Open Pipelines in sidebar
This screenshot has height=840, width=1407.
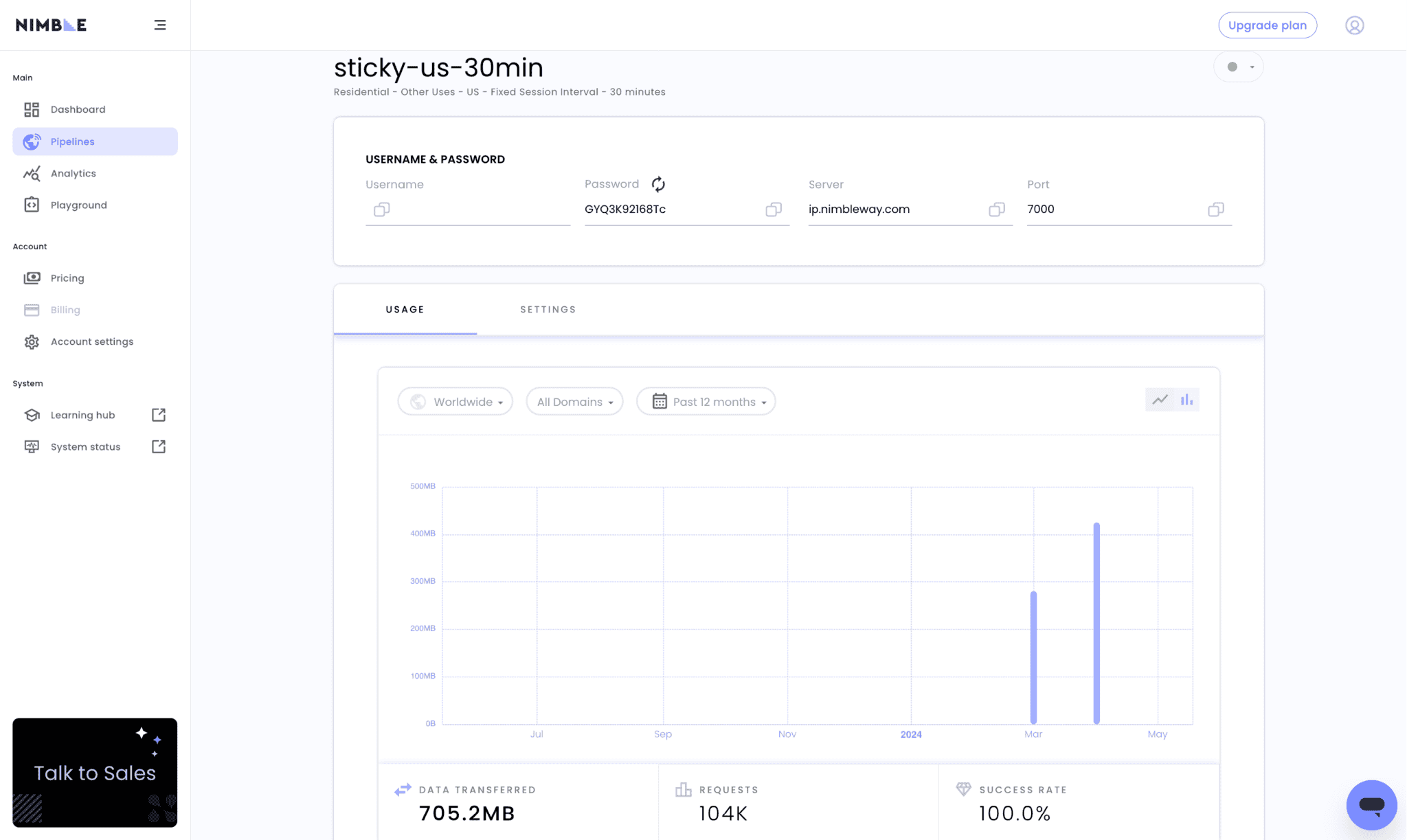pyautogui.click(x=95, y=141)
